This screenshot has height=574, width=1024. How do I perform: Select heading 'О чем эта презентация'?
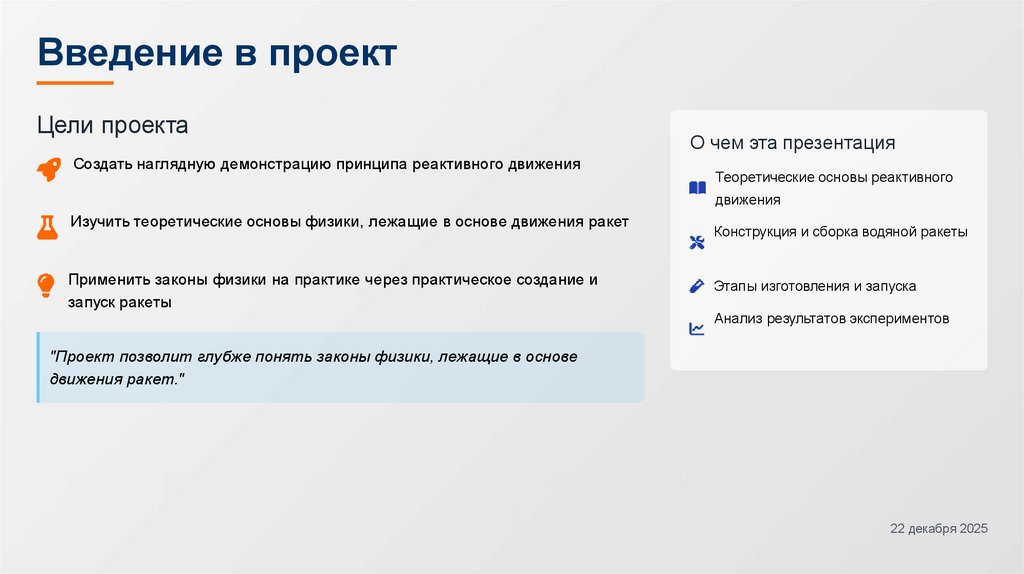click(792, 142)
